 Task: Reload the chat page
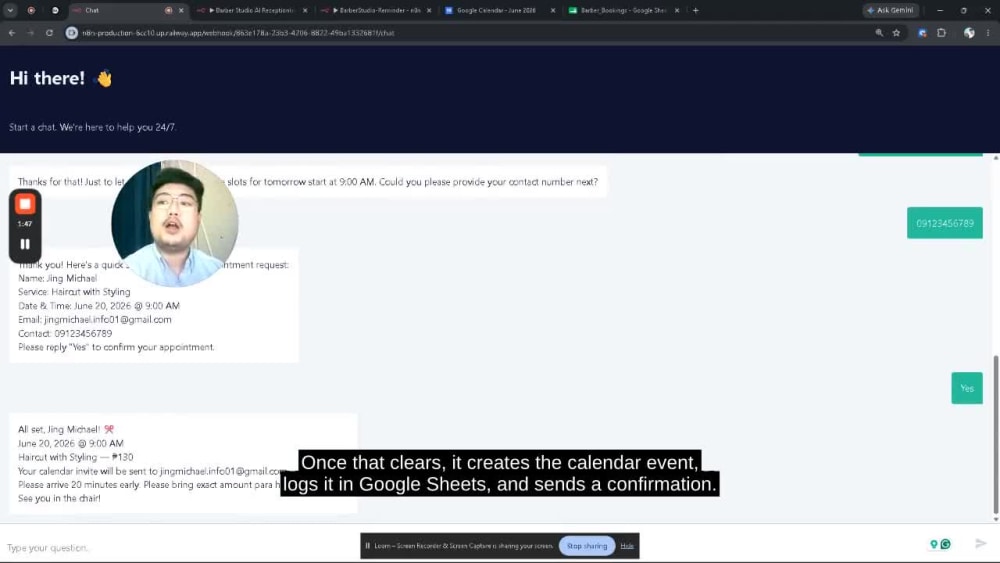pyautogui.click(x=49, y=33)
